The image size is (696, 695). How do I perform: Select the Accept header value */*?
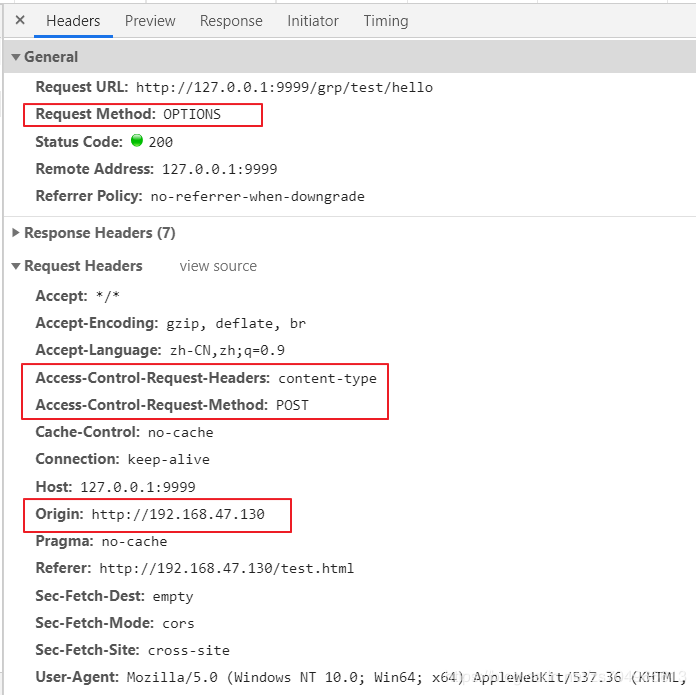108,296
